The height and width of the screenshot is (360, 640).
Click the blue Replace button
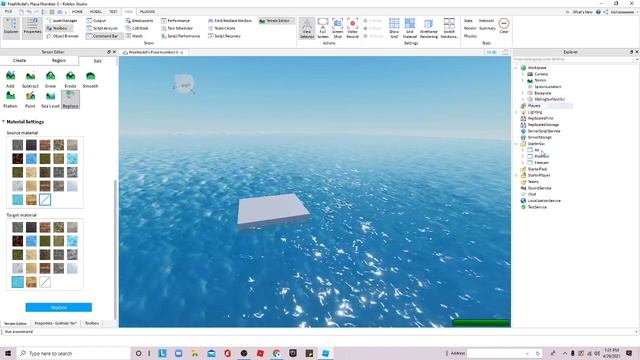coord(58,307)
